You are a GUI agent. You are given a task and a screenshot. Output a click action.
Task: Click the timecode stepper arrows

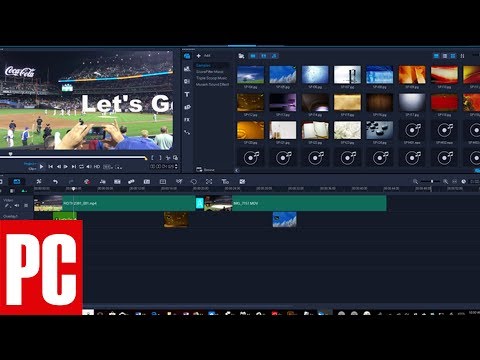click(176, 166)
